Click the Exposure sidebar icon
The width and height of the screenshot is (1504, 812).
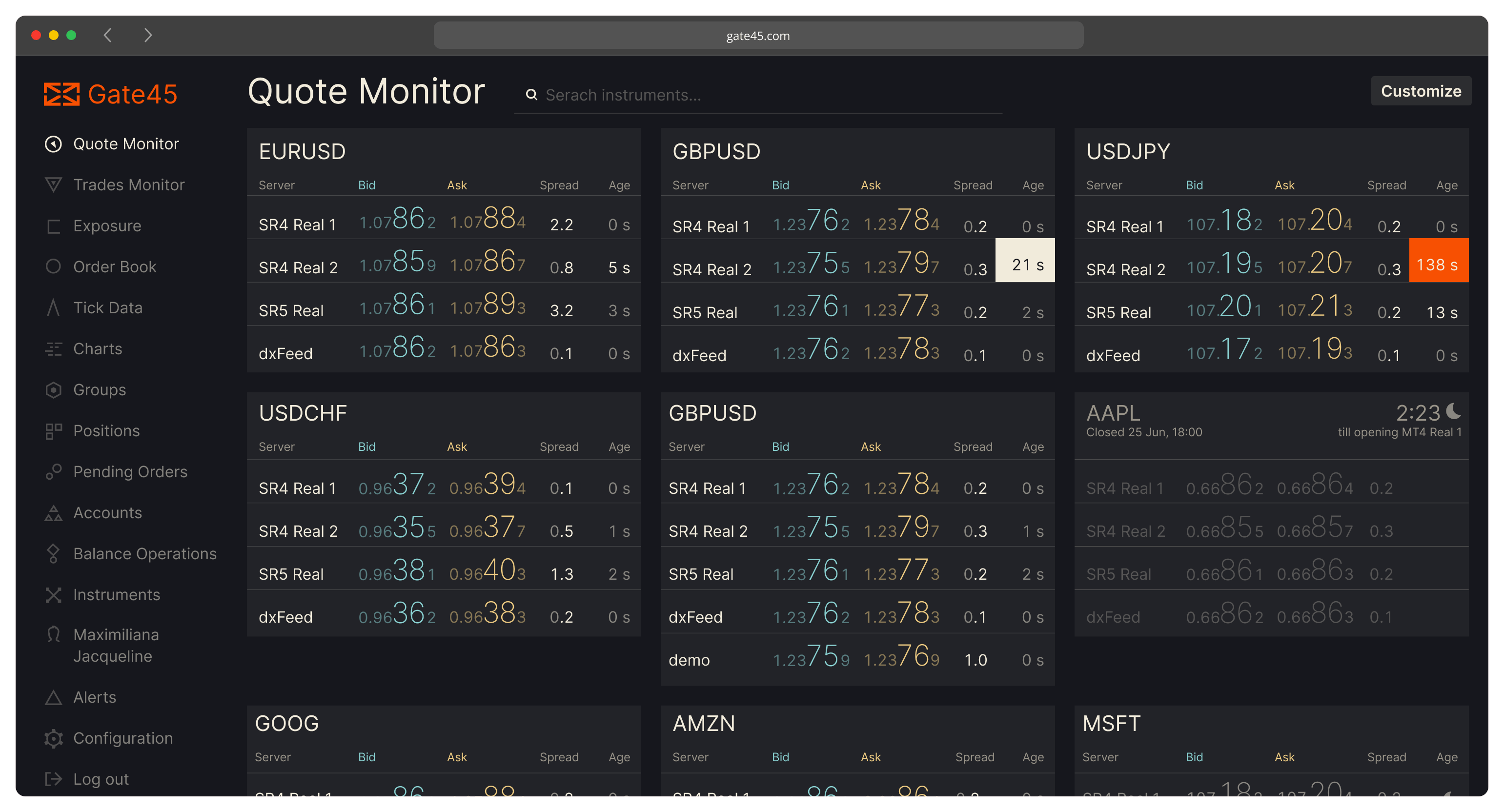(x=53, y=226)
